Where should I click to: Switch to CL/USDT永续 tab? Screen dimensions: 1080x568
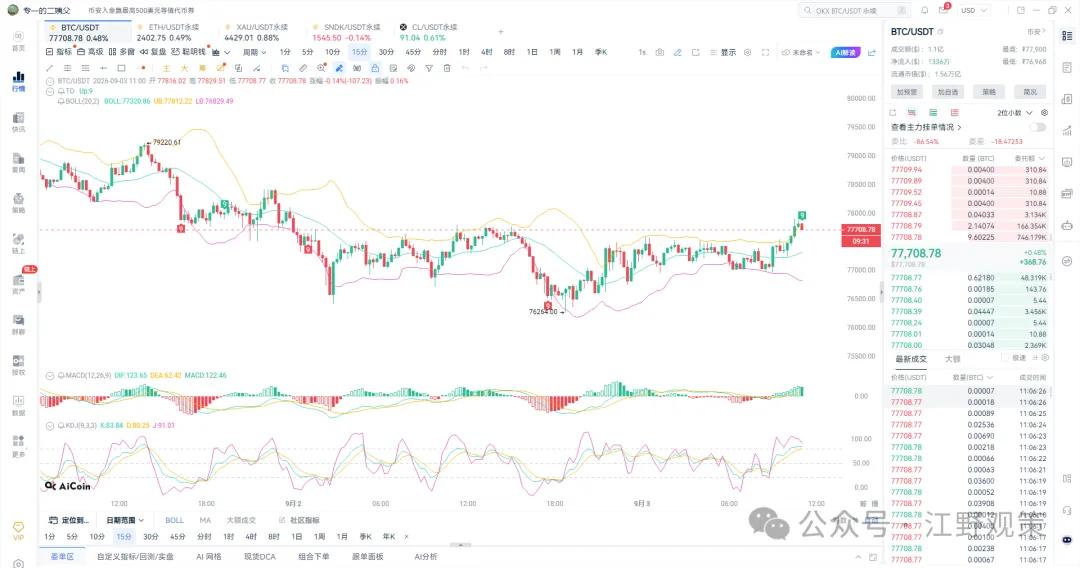click(x=428, y=32)
